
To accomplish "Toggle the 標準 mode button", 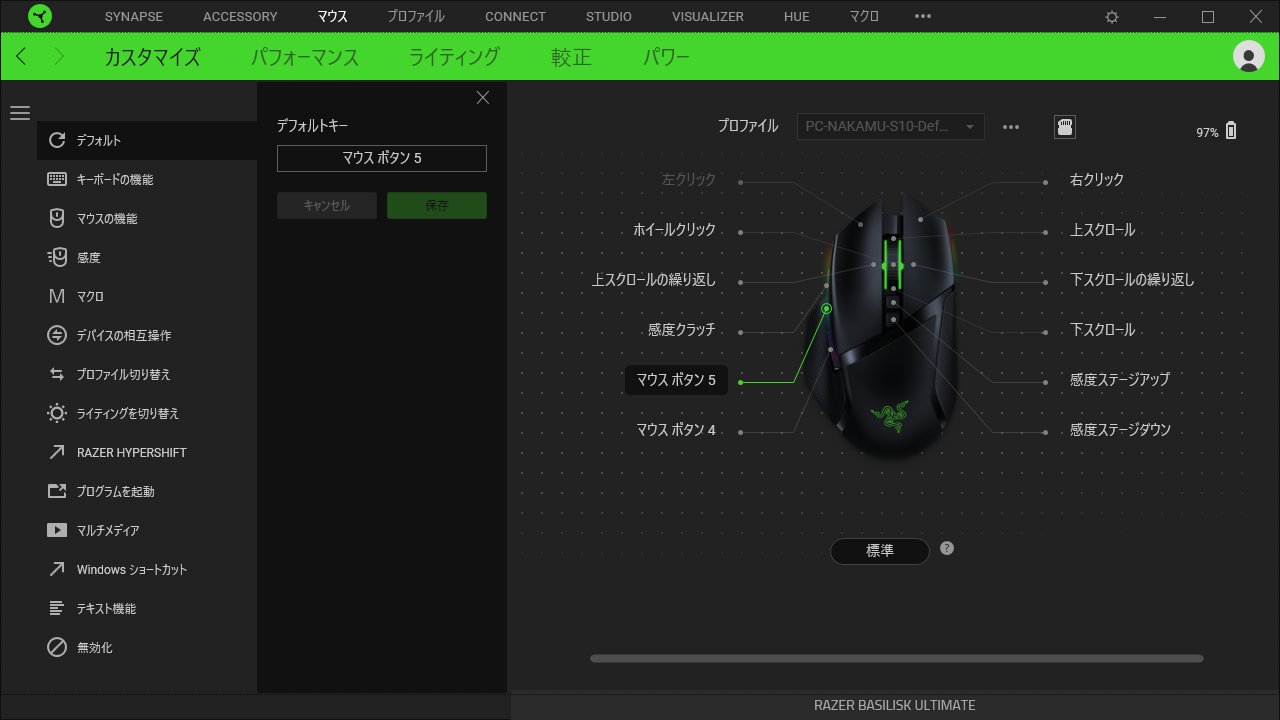I will [x=880, y=551].
